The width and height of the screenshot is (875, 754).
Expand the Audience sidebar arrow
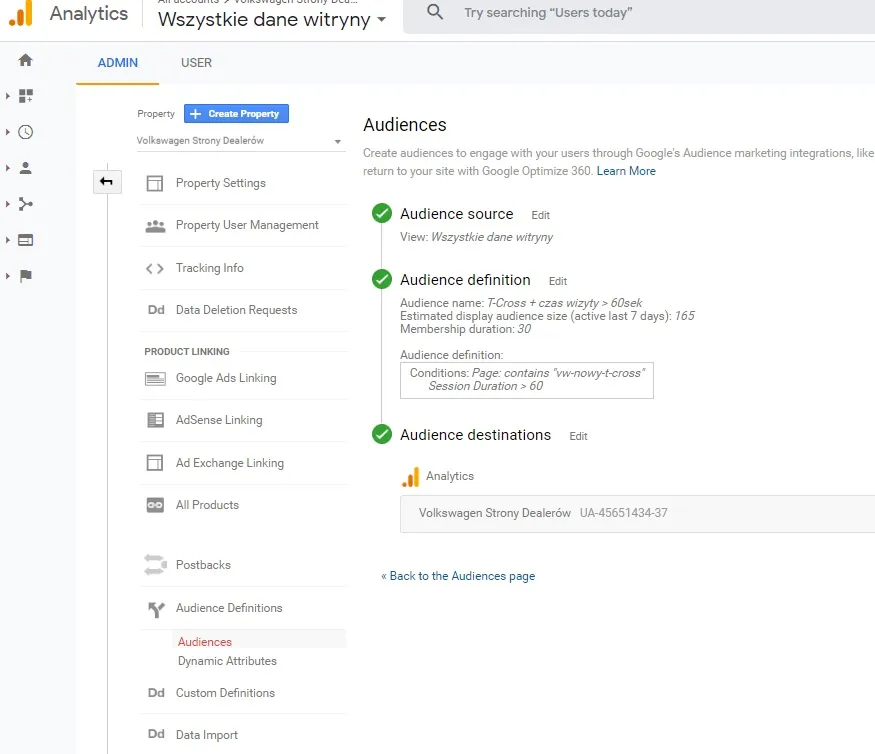pos(8,168)
